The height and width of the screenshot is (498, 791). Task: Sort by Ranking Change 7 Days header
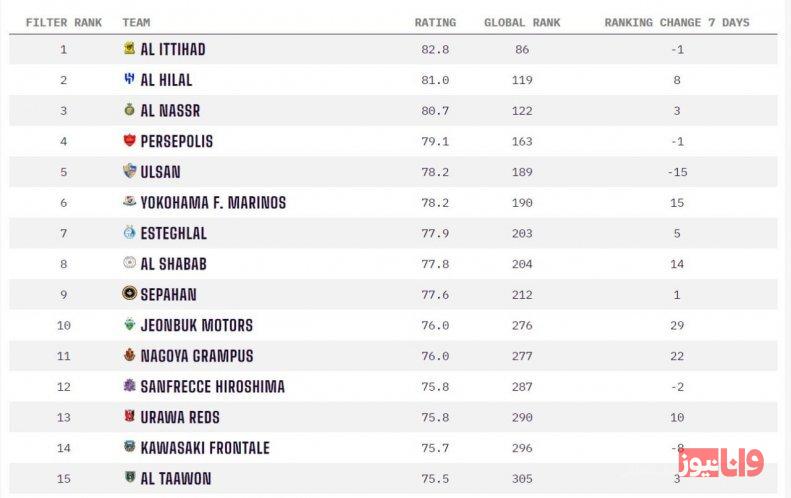click(676, 22)
